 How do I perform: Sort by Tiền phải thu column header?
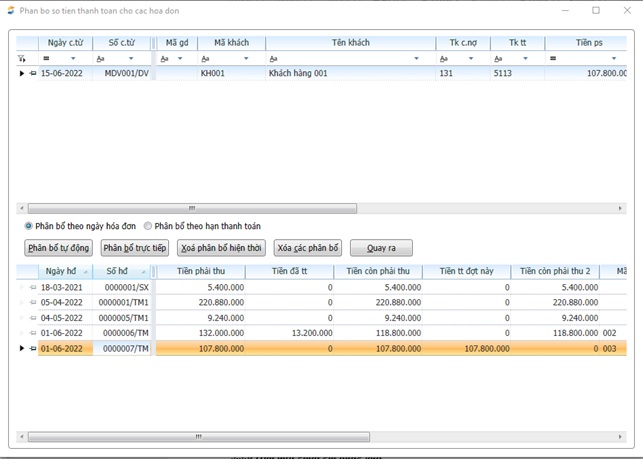(200, 272)
